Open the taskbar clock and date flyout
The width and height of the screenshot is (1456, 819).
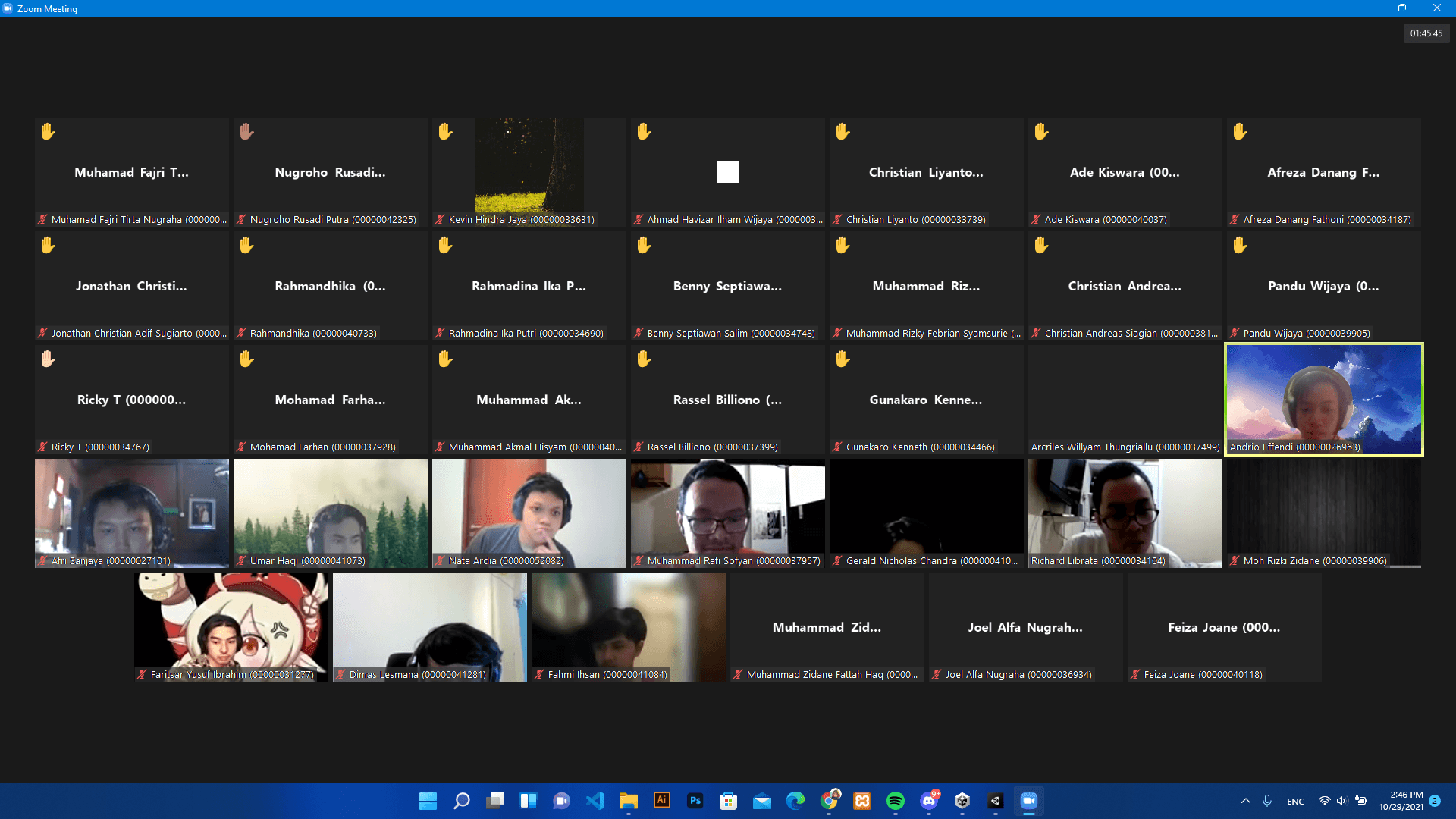[x=1401, y=801]
